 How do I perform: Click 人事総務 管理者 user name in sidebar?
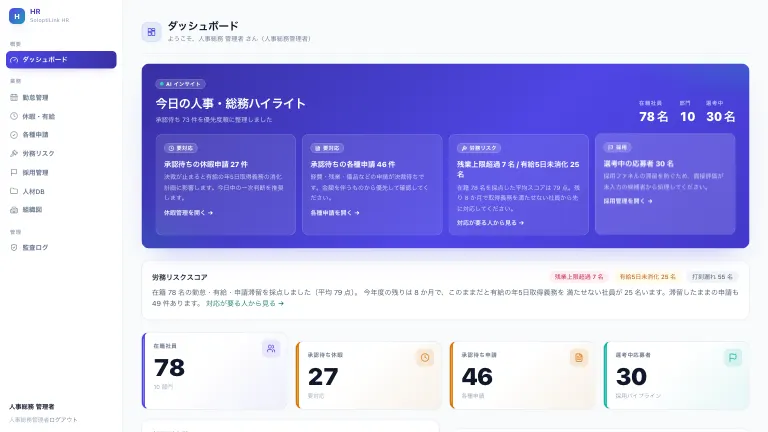click(32, 407)
